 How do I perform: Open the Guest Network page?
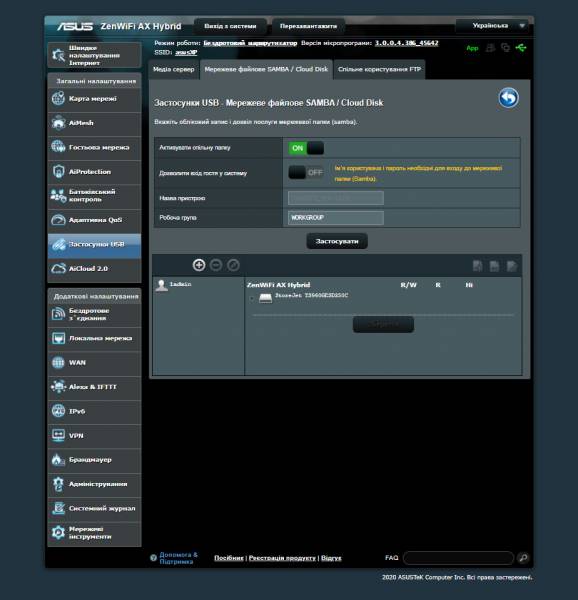point(94,147)
